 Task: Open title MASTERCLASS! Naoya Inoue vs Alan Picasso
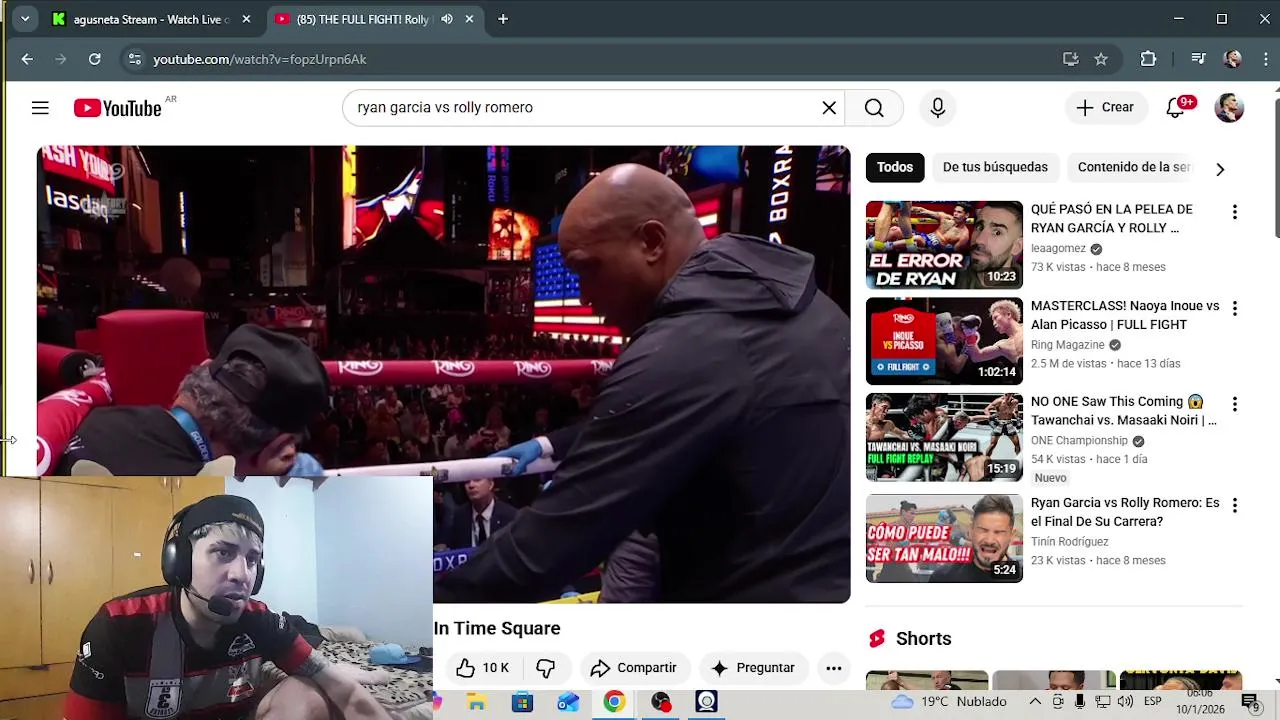click(x=1125, y=315)
